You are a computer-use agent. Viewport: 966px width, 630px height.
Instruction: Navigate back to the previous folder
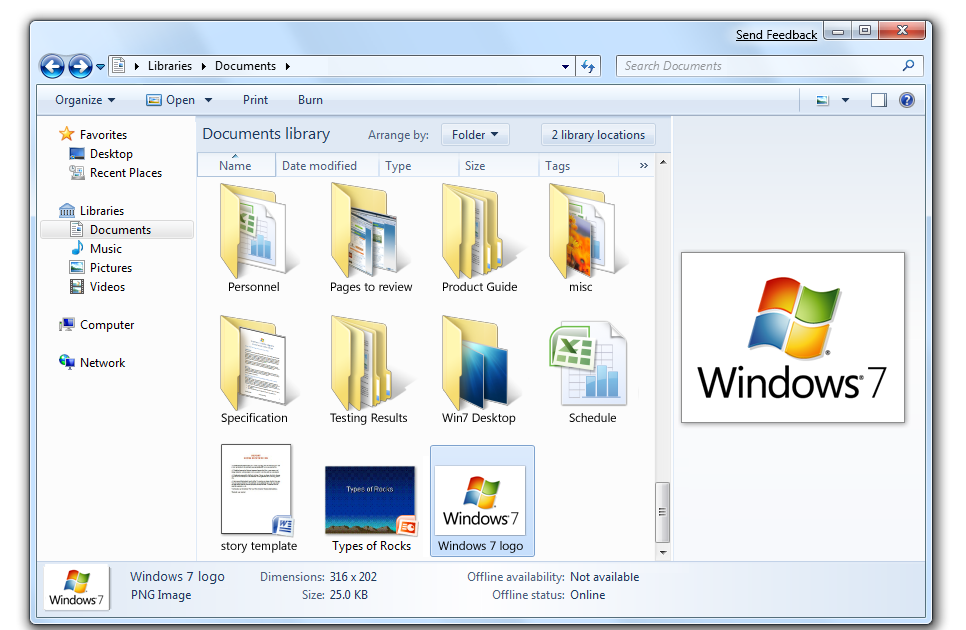52,66
